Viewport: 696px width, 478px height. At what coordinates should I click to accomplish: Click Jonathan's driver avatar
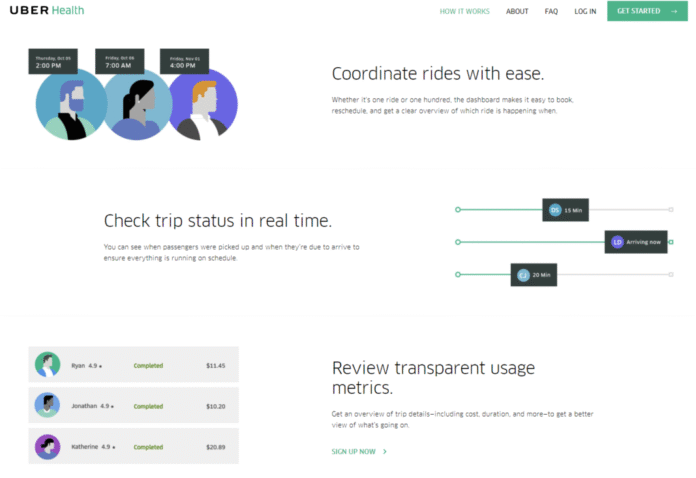pos(47,405)
